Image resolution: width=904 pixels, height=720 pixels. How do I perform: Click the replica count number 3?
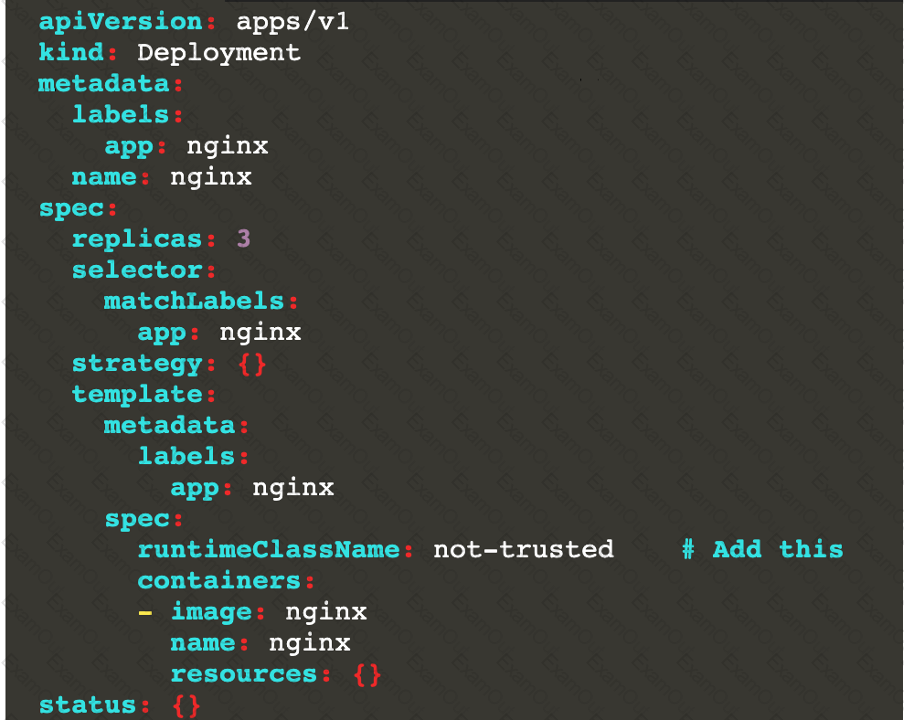click(x=243, y=239)
